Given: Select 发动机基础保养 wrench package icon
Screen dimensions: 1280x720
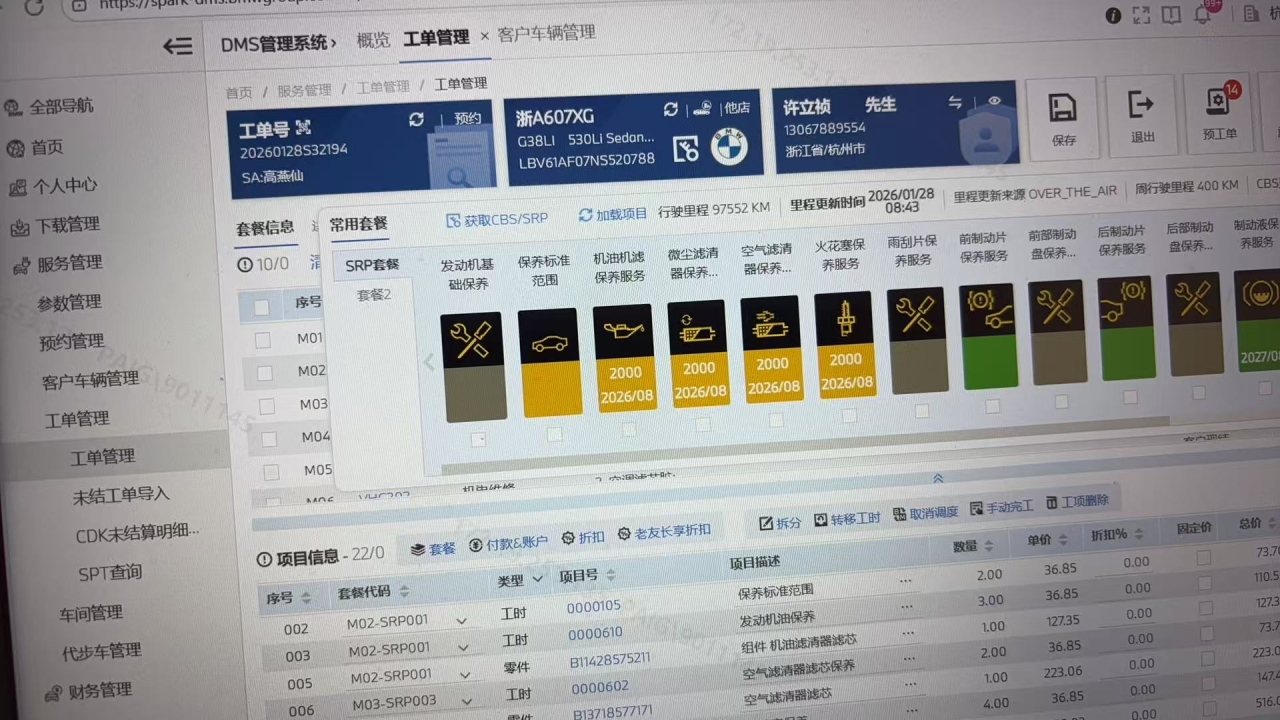Looking at the screenshot, I should coord(471,340).
